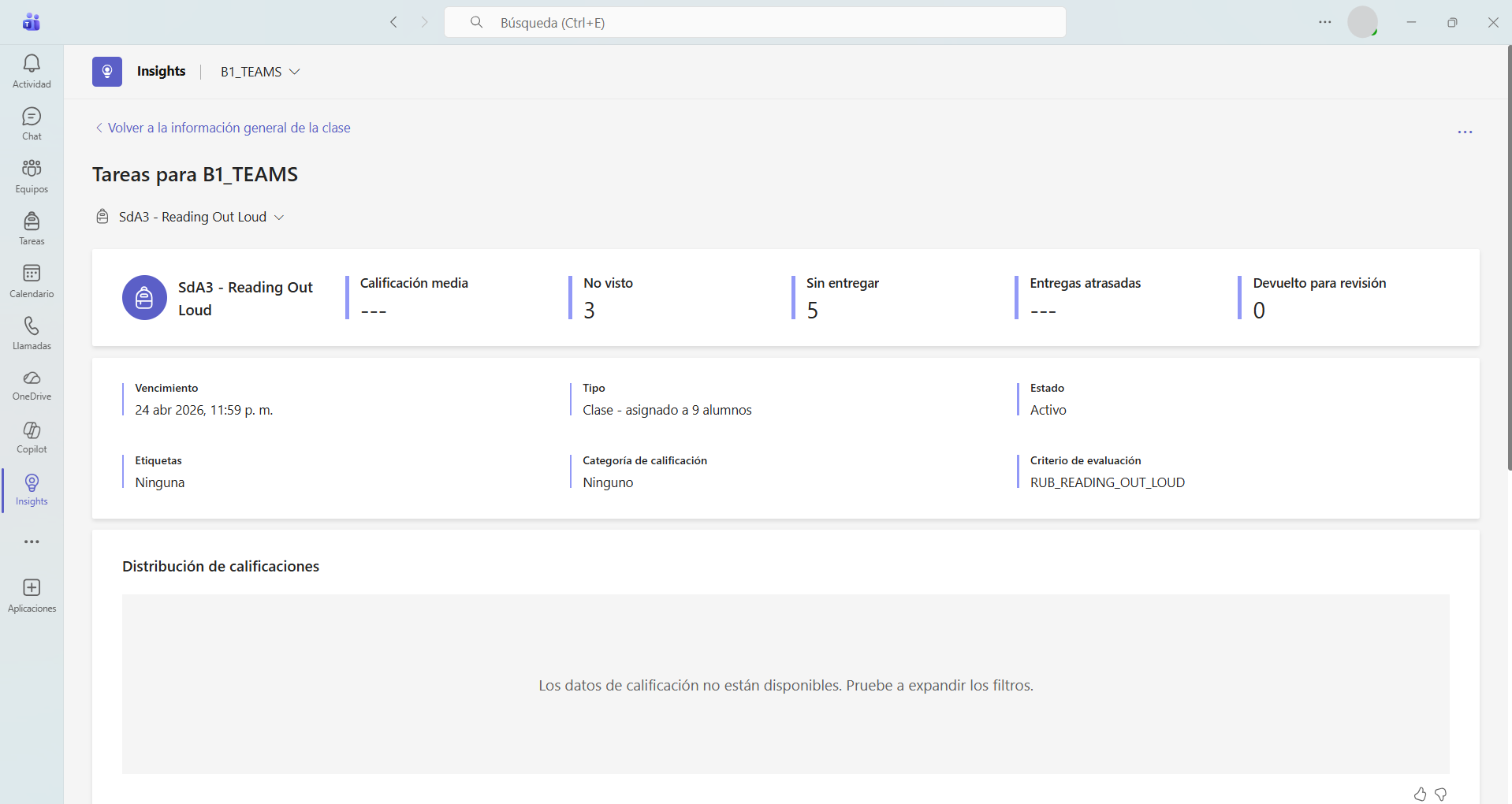
Task: Open the Calendario view
Action: (x=32, y=281)
